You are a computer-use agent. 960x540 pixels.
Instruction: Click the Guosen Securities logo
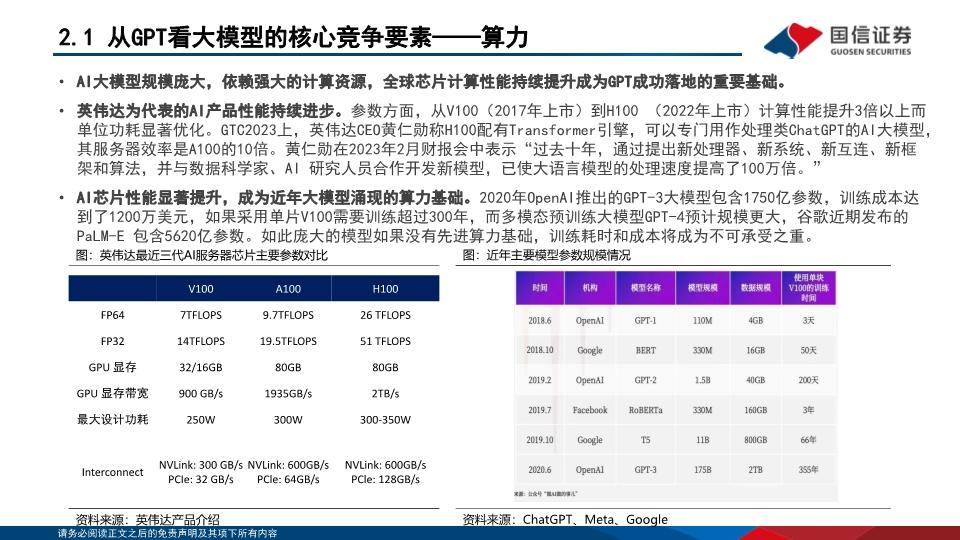pos(838,40)
